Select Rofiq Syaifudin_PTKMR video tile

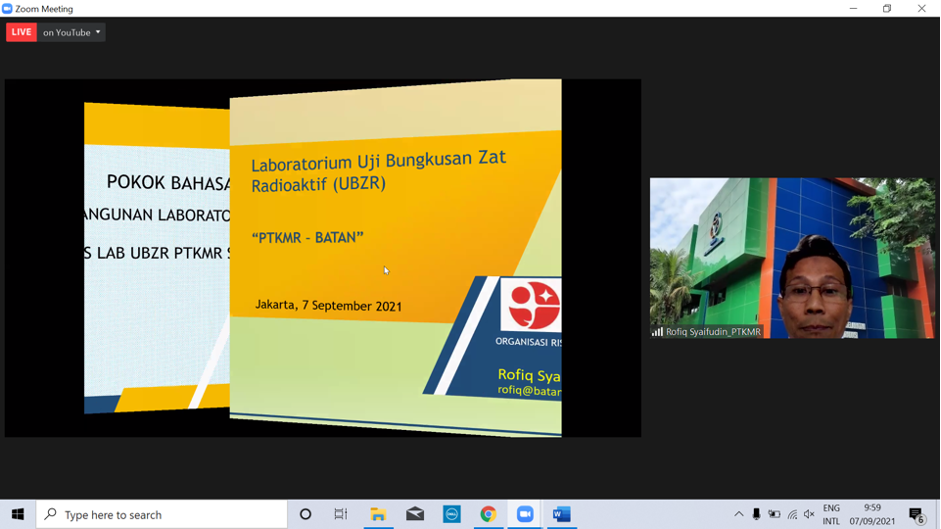pyautogui.click(x=792, y=258)
